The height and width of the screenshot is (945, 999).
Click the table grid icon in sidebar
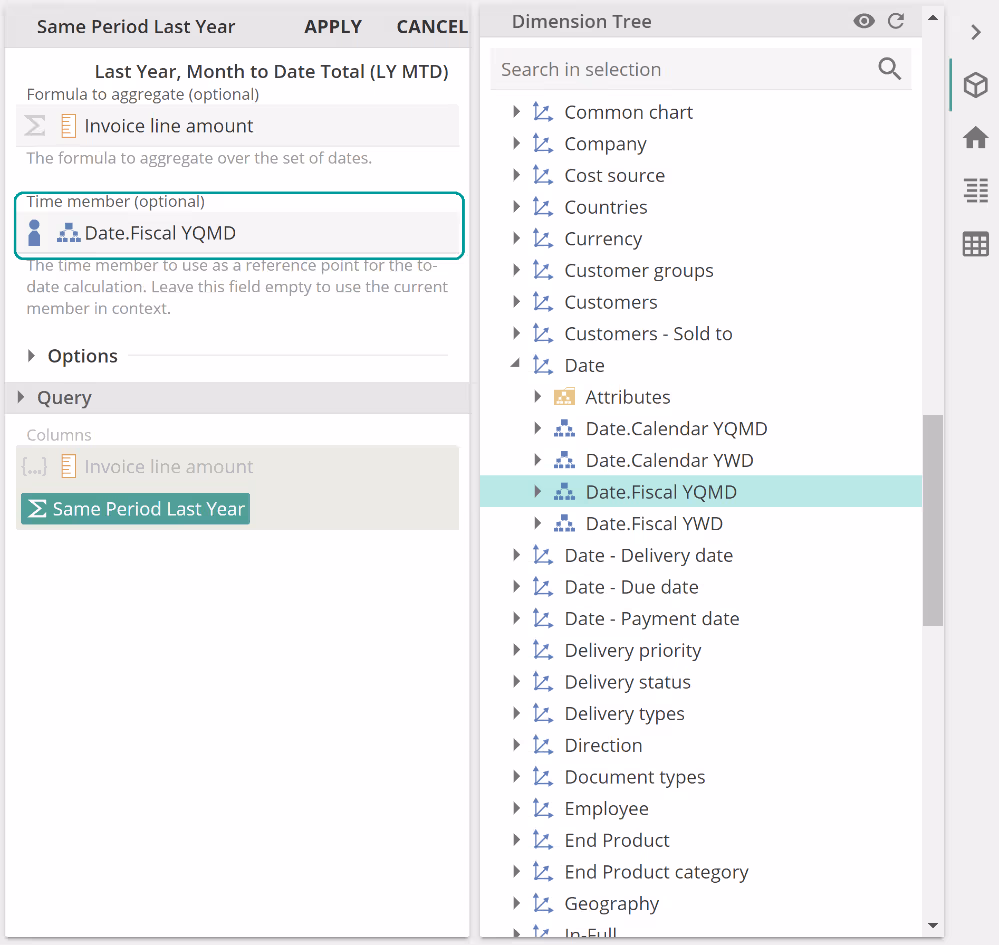[x=975, y=244]
